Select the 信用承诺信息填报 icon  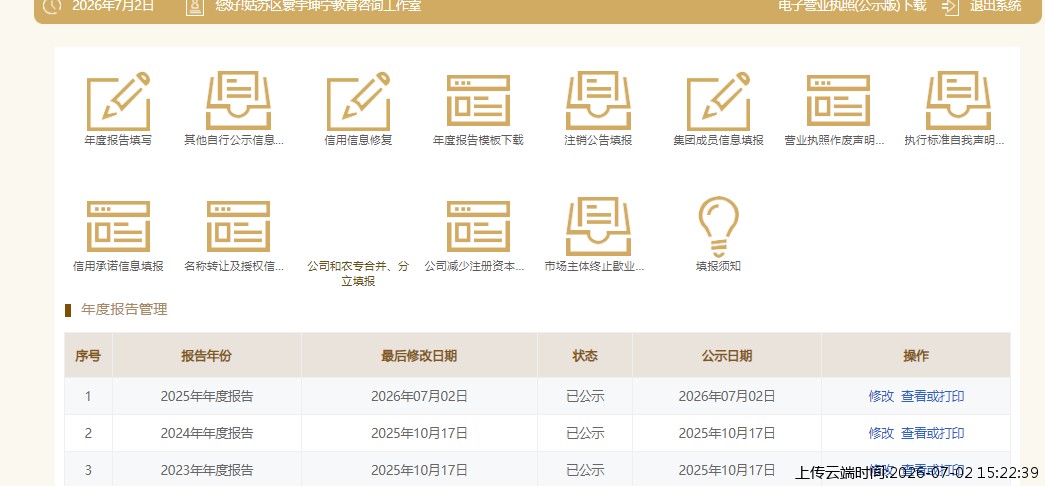click(119, 227)
